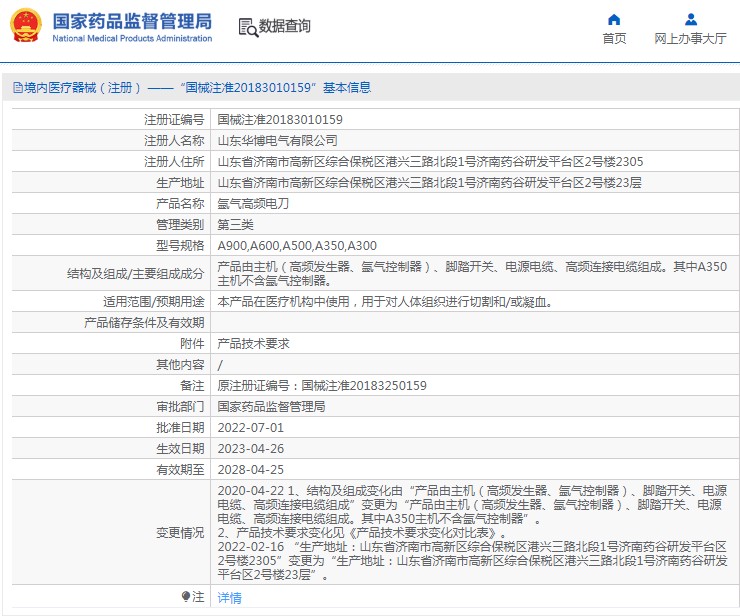Select effective date 2023-04-26
This screenshot has height=616, width=740.
251,448
